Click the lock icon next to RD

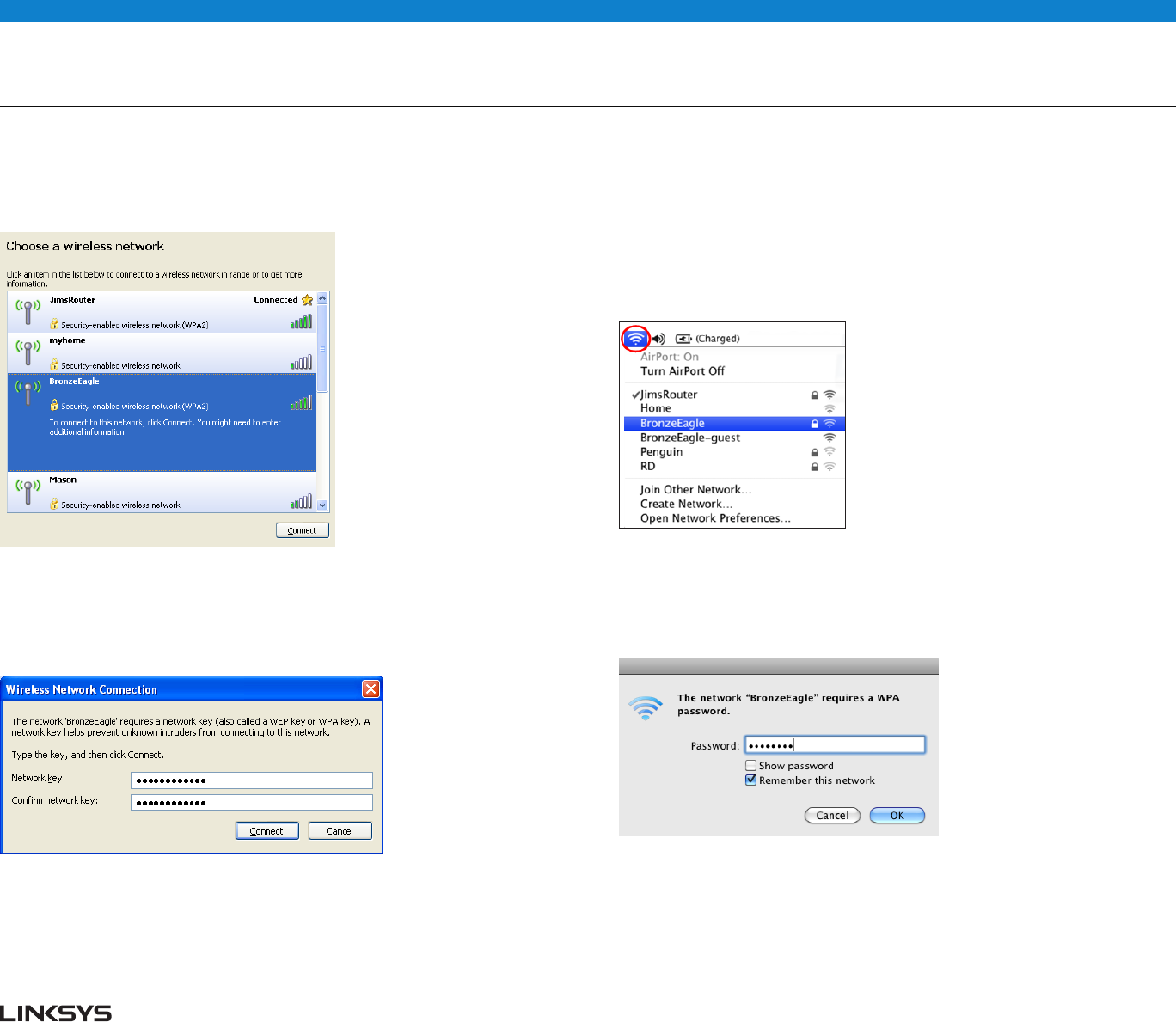click(x=815, y=467)
